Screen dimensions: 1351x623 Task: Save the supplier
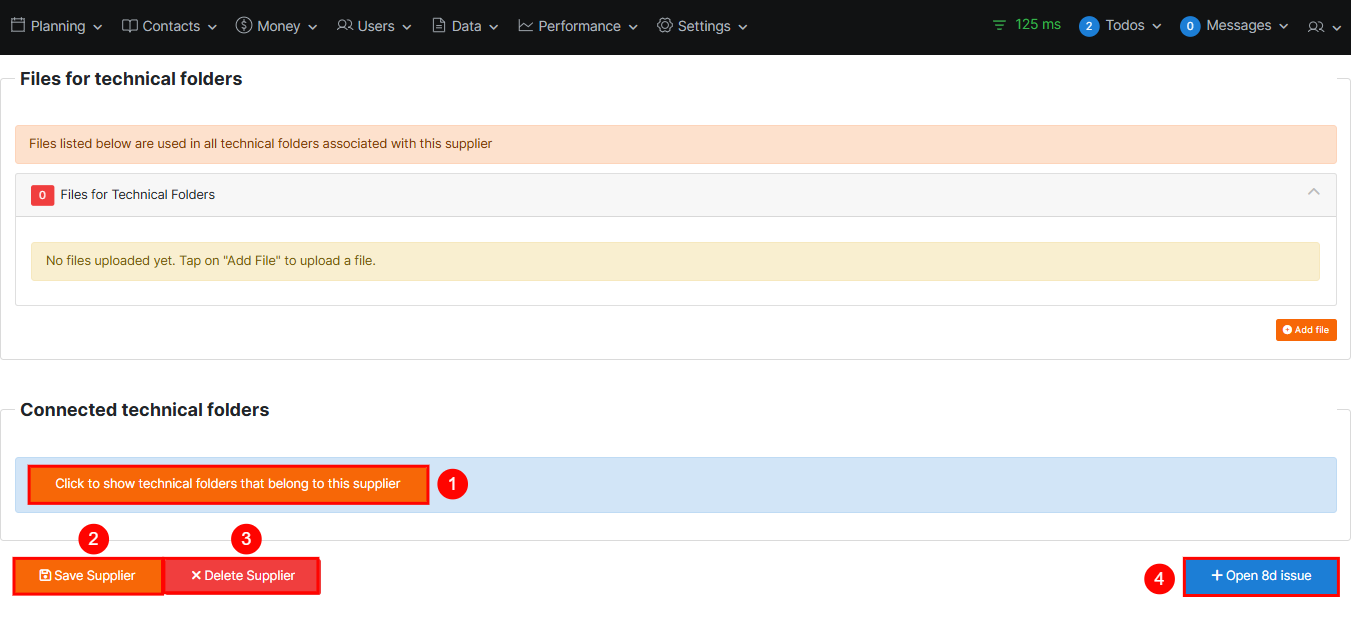click(88, 576)
